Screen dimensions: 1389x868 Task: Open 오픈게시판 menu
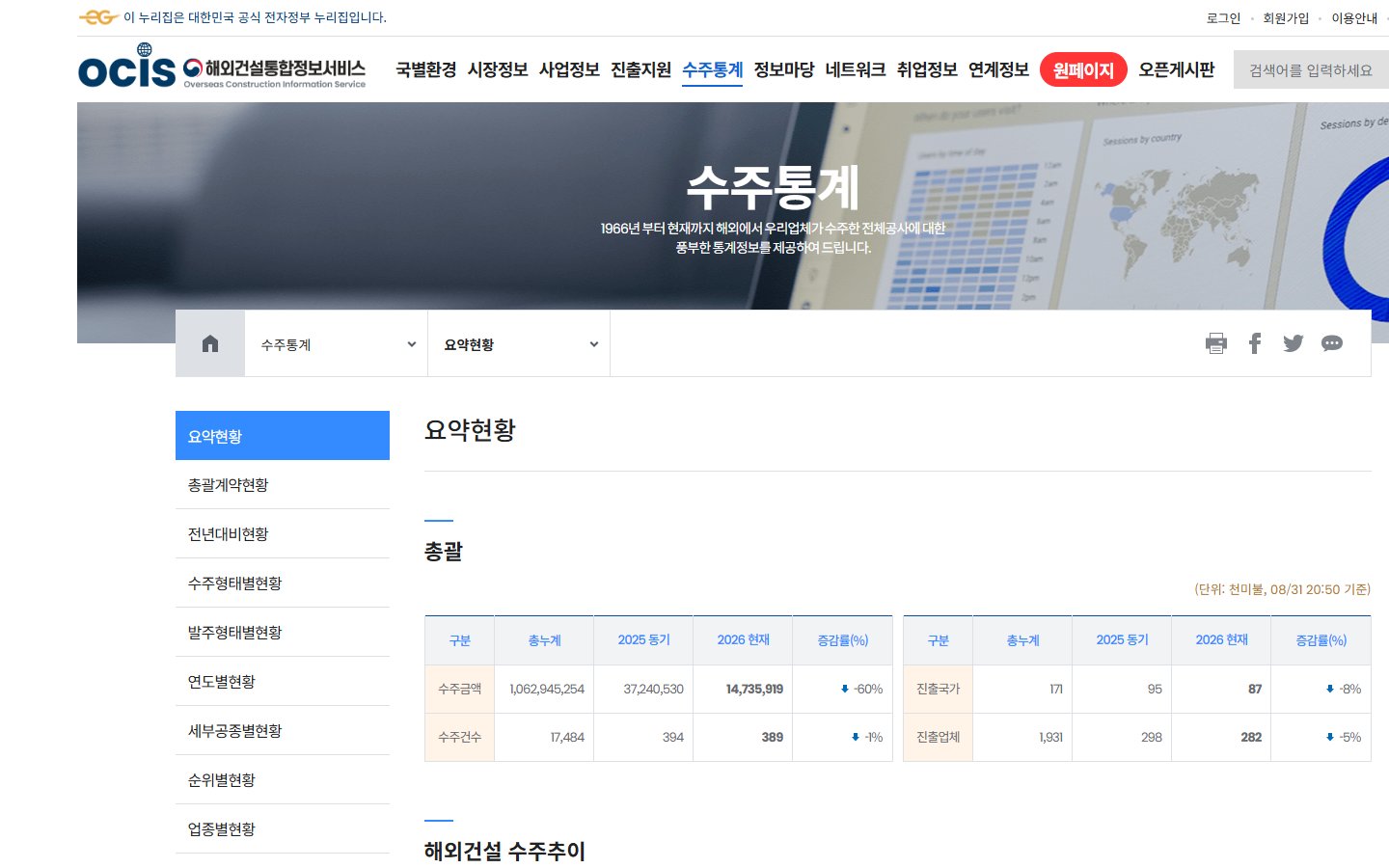pyautogui.click(x=1176, y=69)
